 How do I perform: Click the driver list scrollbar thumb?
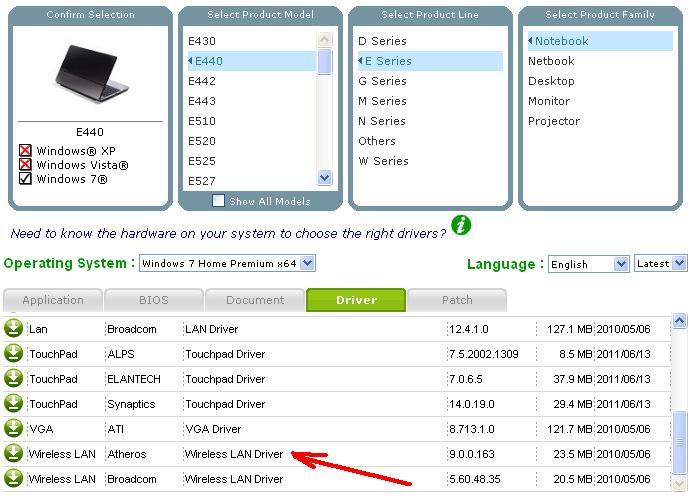(x=679, y=442)
